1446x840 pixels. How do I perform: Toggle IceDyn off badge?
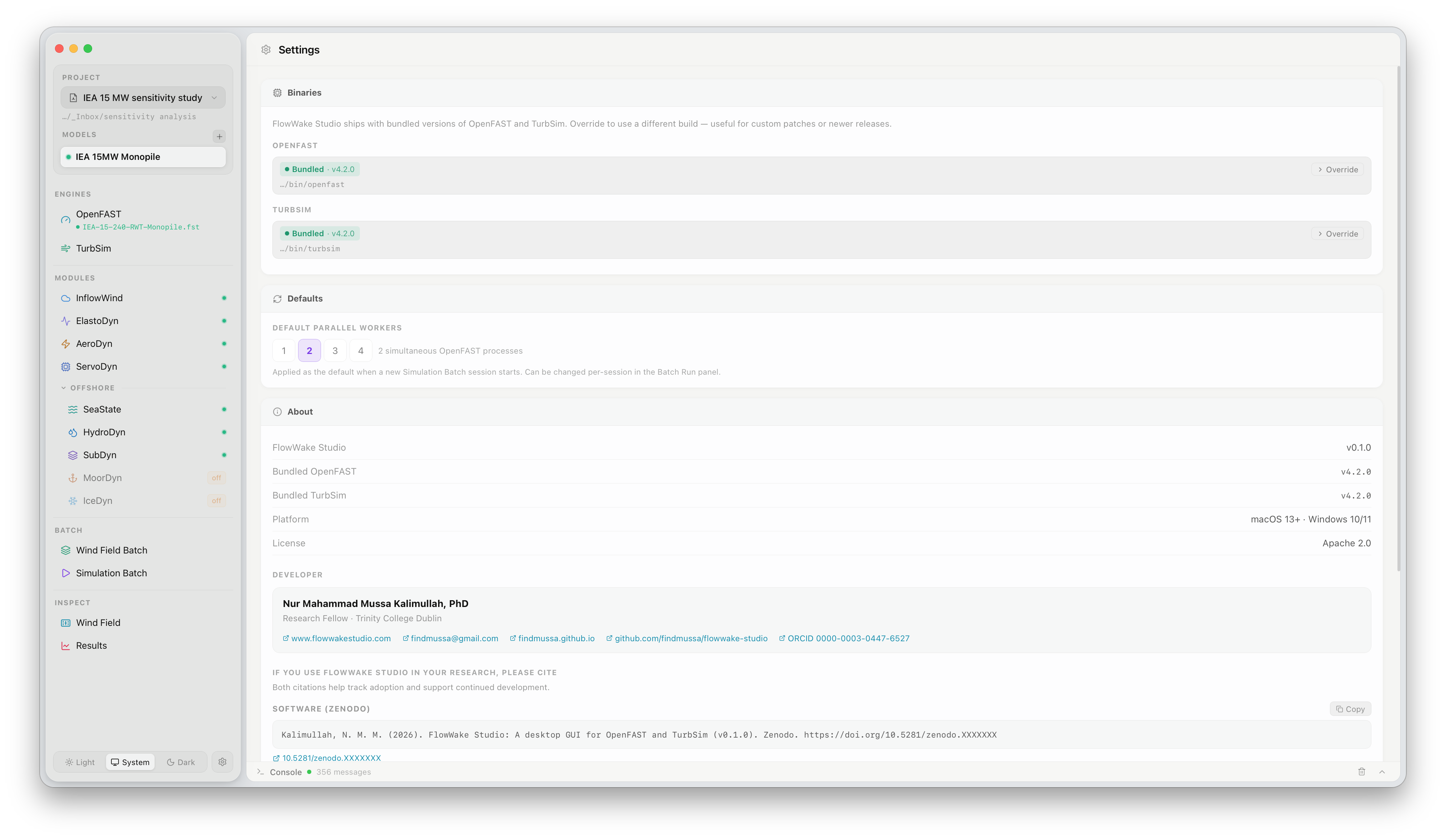coord(216,501)
